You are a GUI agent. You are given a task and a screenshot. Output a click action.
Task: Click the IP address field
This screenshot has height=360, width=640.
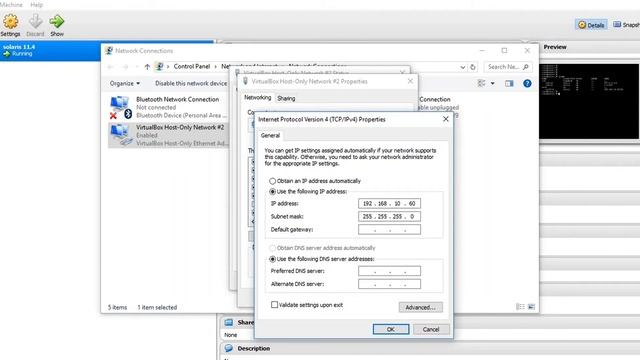389,203
